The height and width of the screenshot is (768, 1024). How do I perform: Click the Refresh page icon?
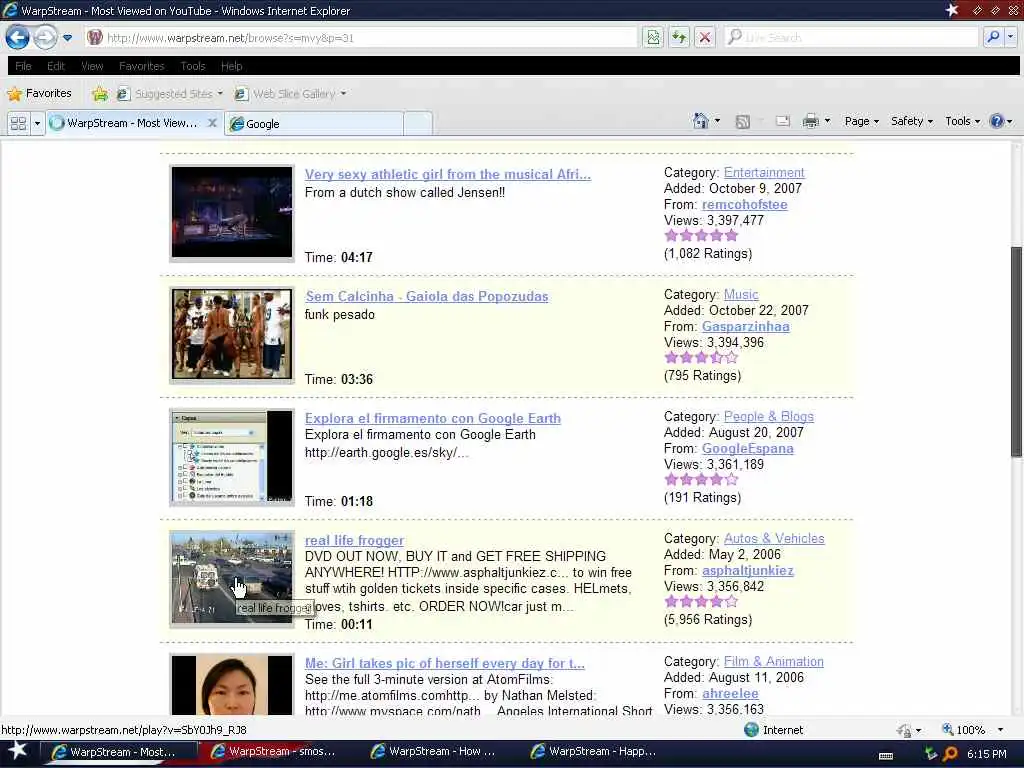pos(679,37)
